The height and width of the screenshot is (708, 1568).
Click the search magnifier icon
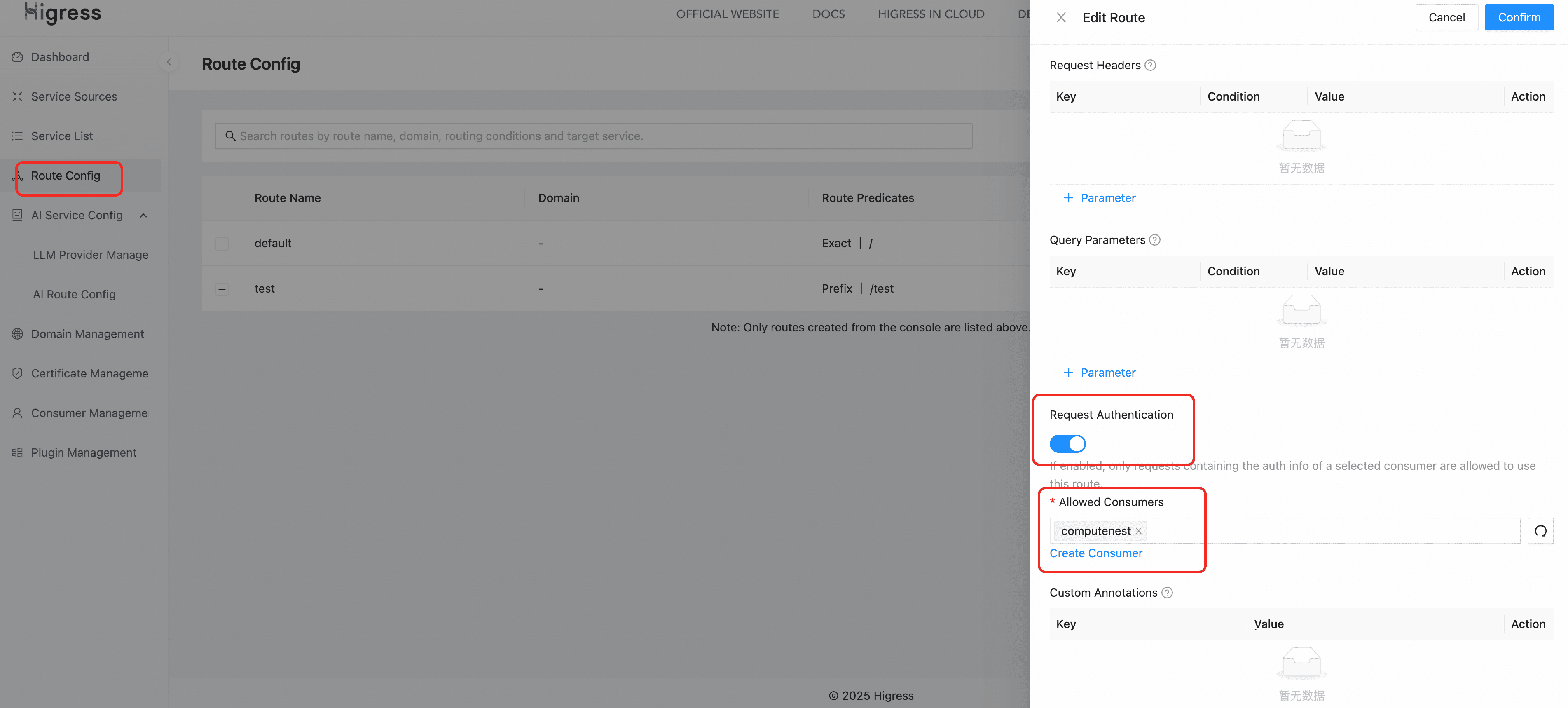(x=230, y=136)
